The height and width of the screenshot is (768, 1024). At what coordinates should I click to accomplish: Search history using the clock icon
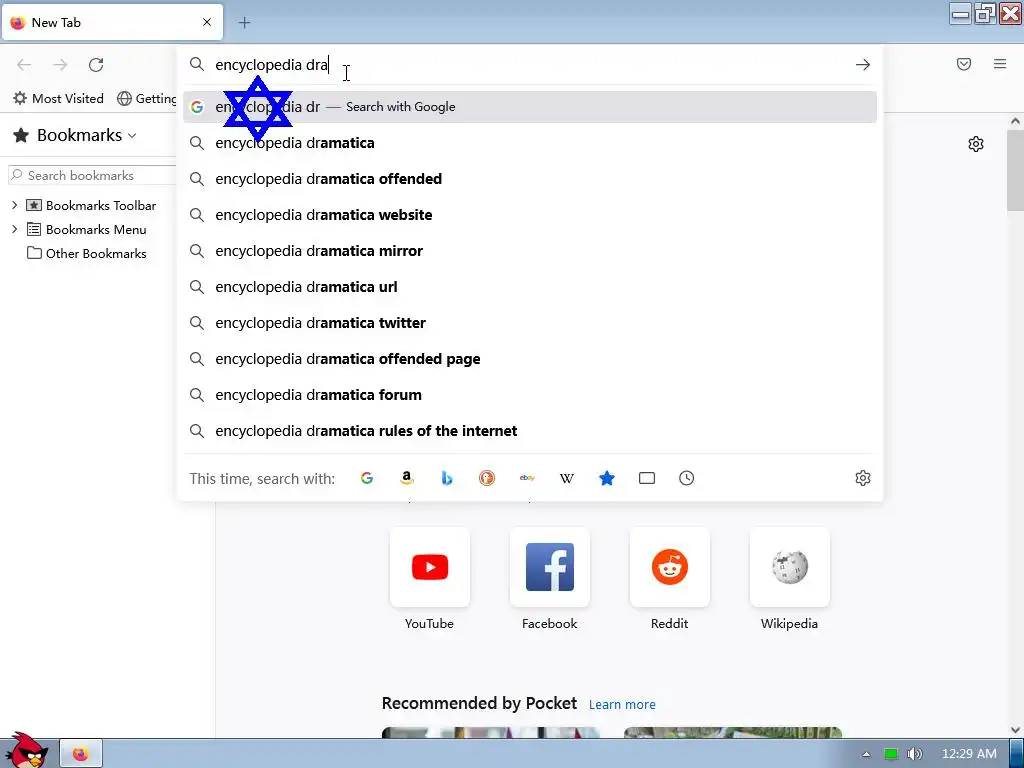click(686, 478)
